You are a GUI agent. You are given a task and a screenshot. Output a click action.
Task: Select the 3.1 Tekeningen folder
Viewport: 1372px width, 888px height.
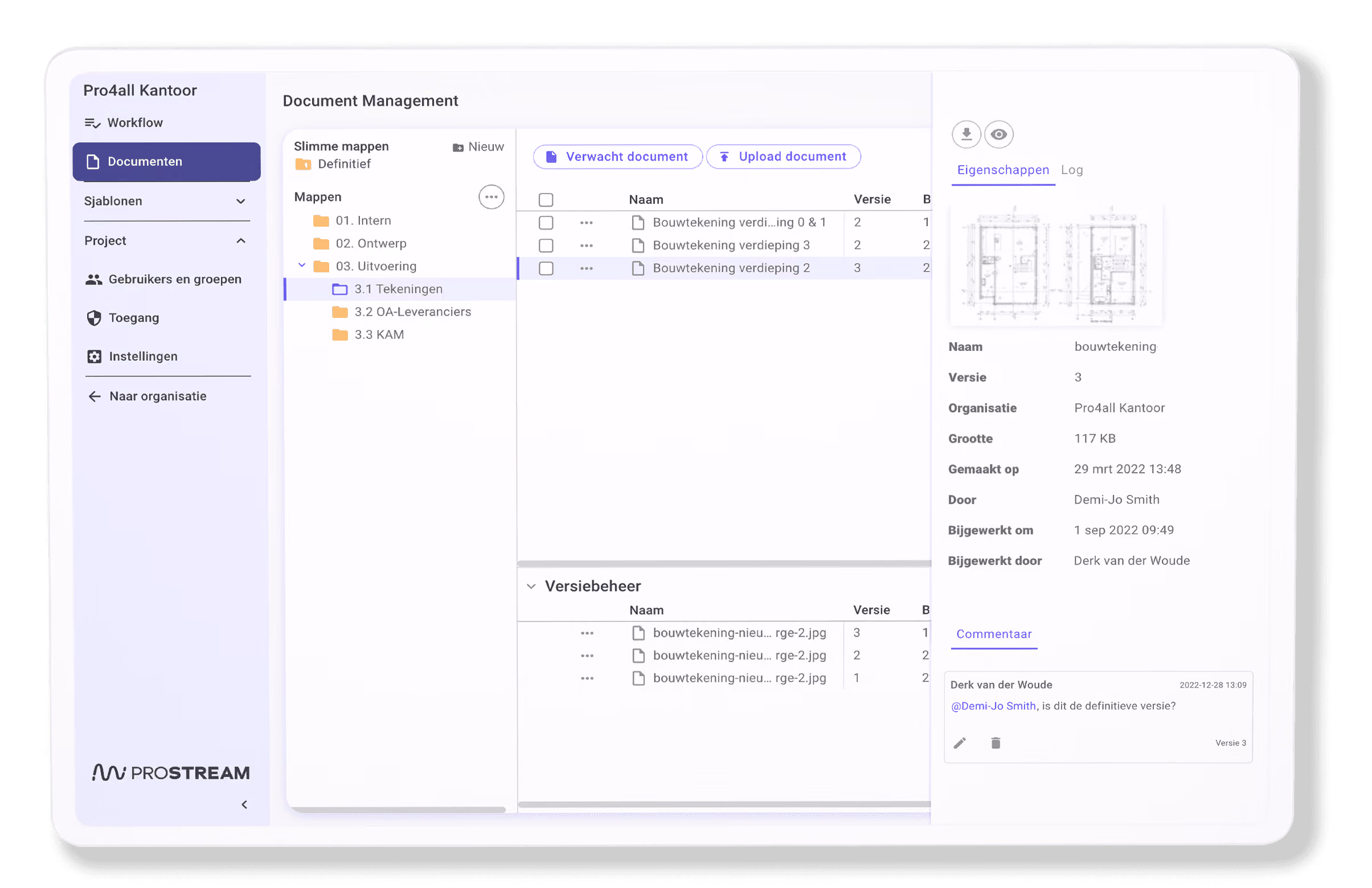[400, 289]
